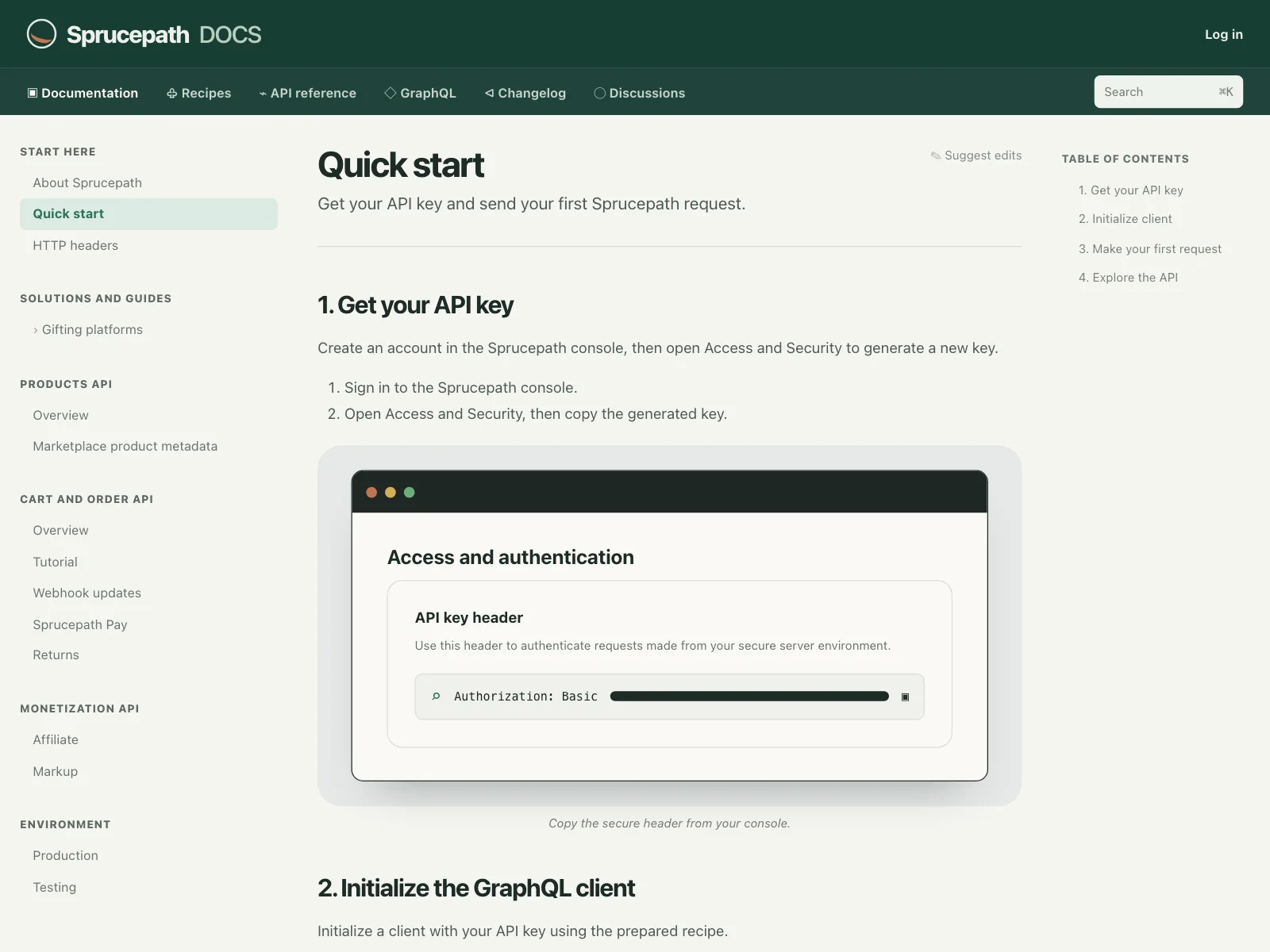
Task: Open the Affiliate page
Action: (56, 739)
